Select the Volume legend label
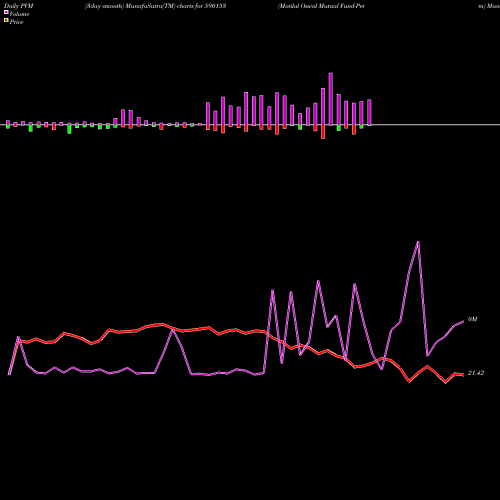500x500 pixels. (19, 14)
